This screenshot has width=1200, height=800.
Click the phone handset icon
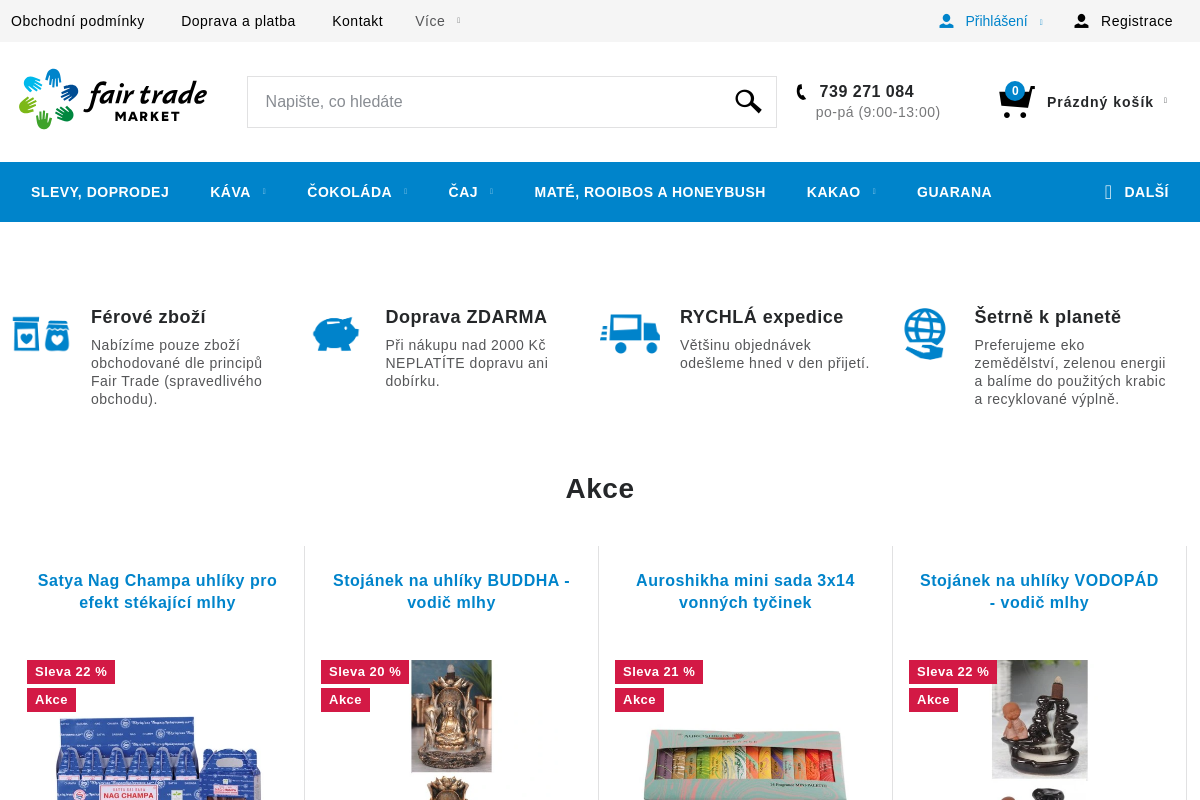801,92
